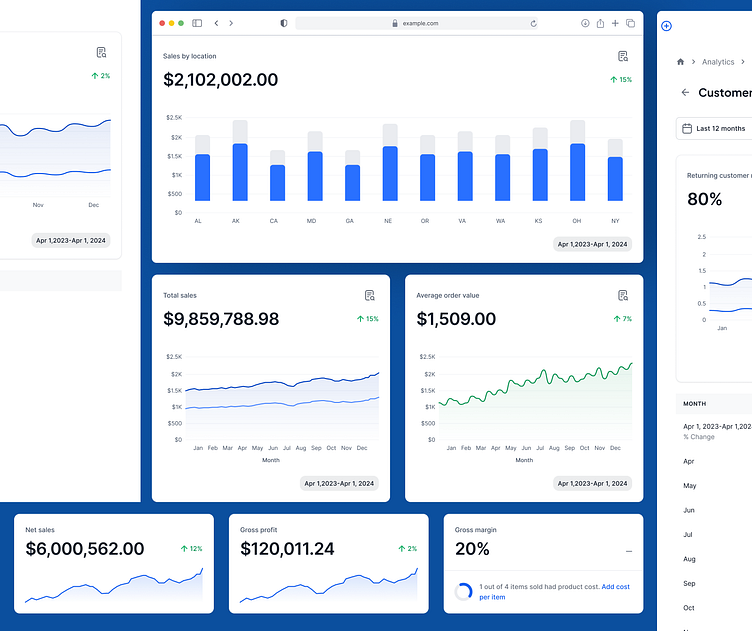Click the NY bar in sales chart

615,178
